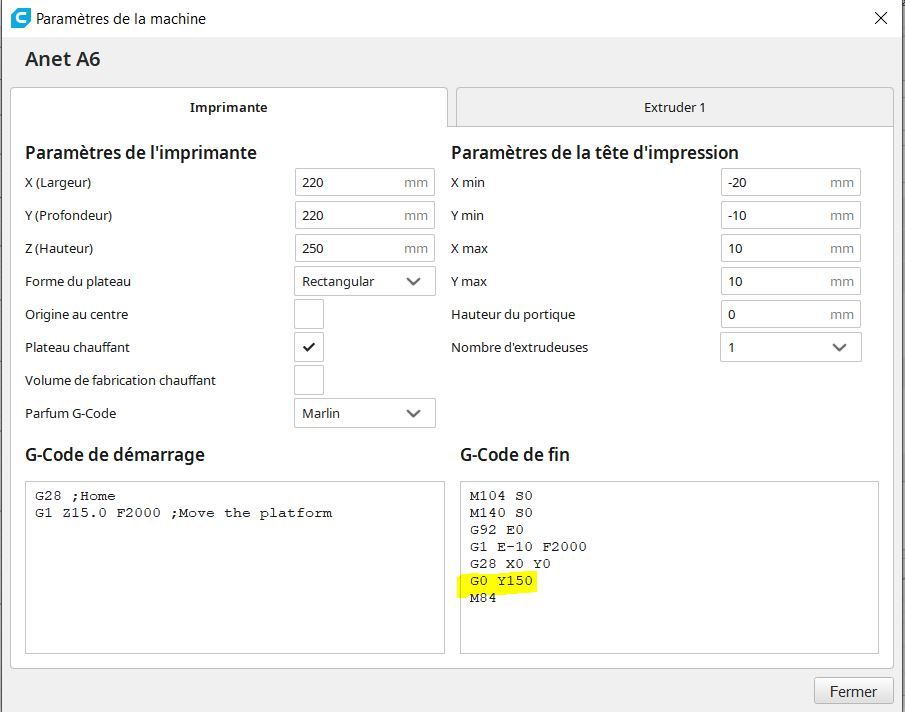Click inside the G-Code de démarrage text area
This screenshot has width=905, height=712.
pos(235,567)
